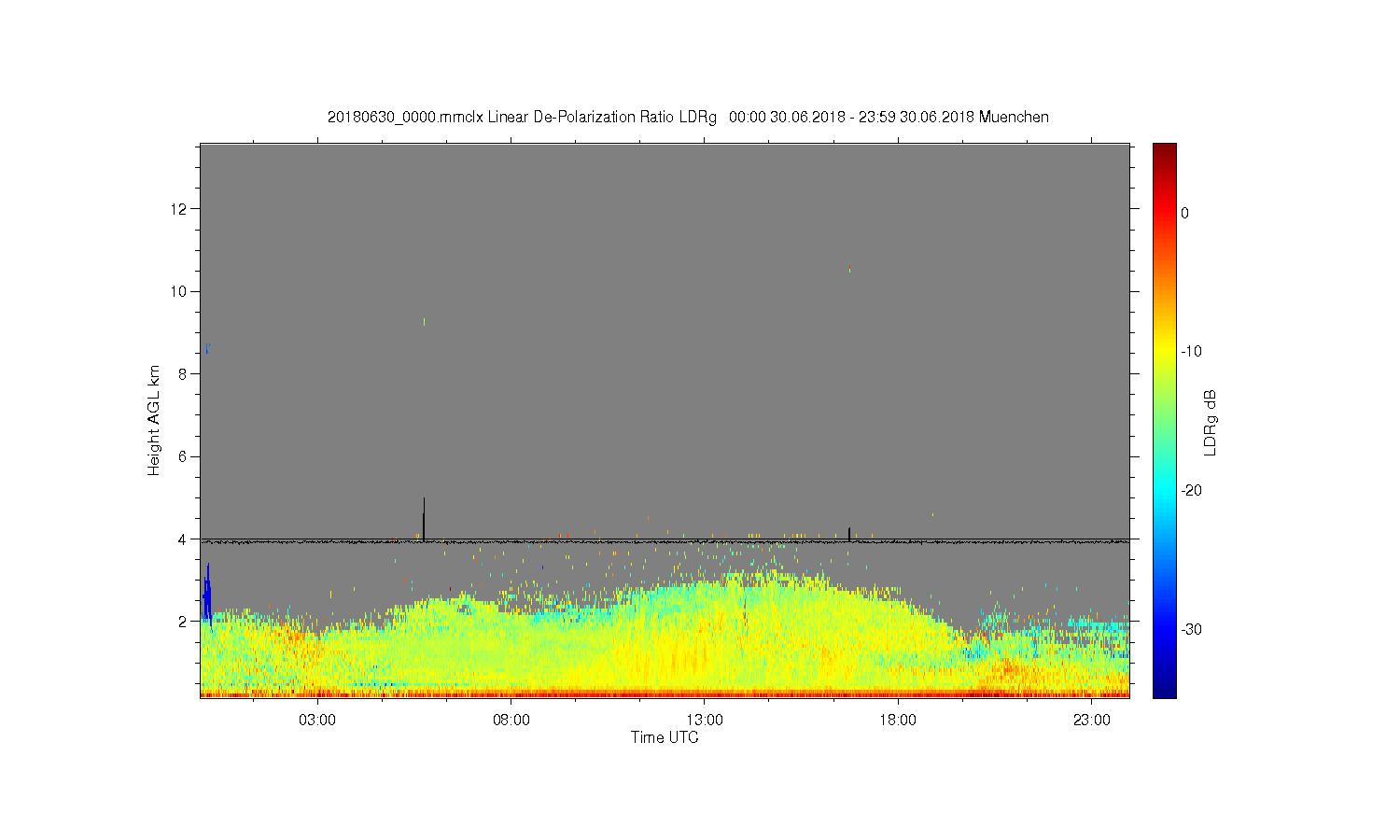Image resolution: width=1400 pixels, height=840 pixels.
Task: Pick the dark blue bottom of the colorbar
Action: [x=1165, y=691]
